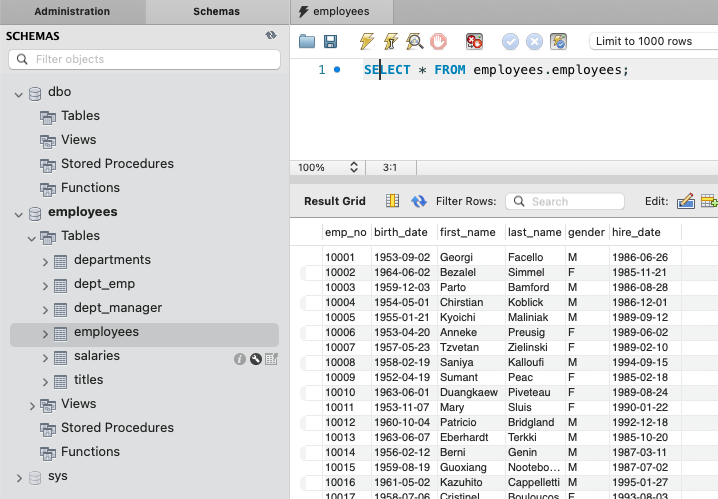Image resolution: width=718 pixels, height=499 pixels.
Task: Select the dept_manager table
Action: (118, 308)
